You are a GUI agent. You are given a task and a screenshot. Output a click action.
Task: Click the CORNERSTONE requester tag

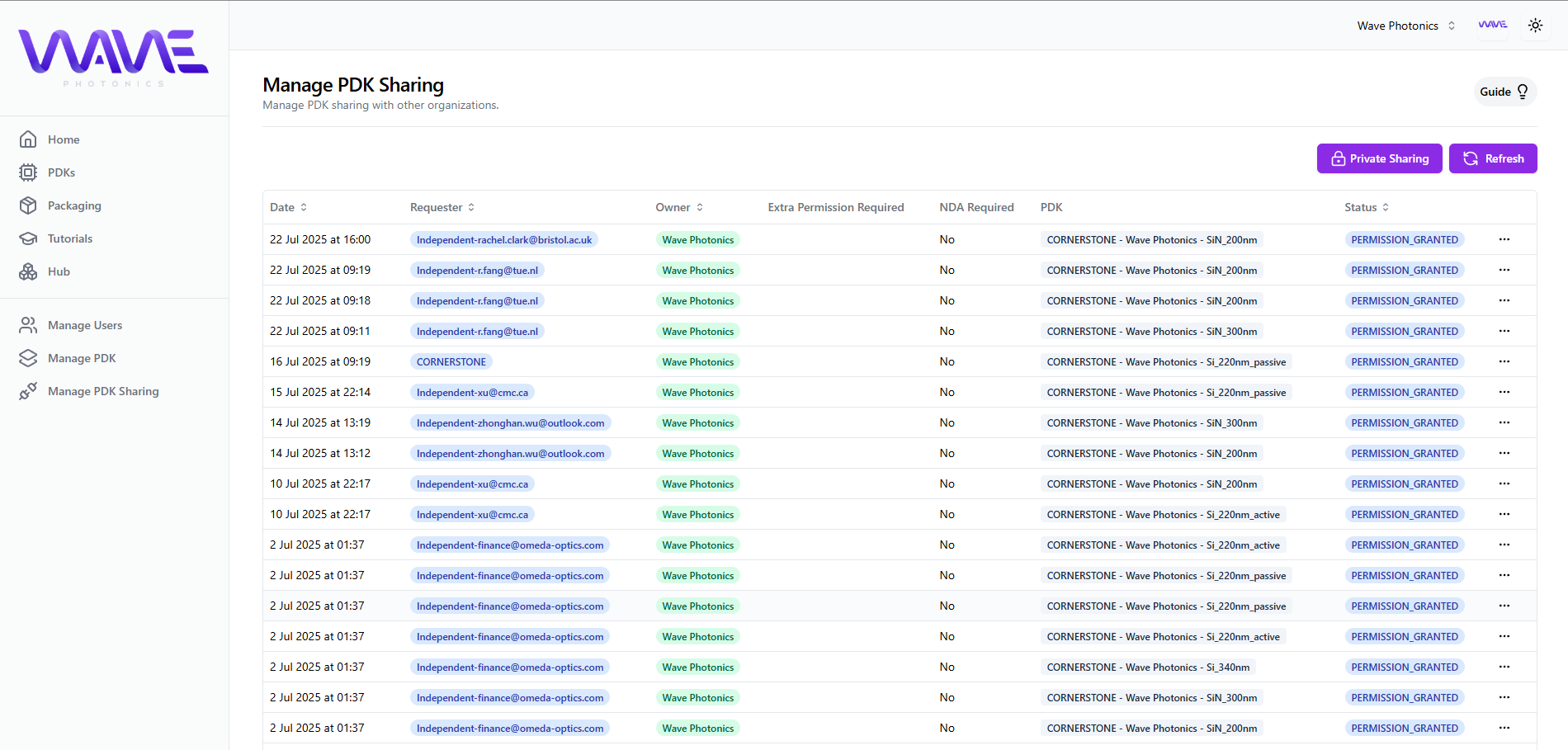451,361
